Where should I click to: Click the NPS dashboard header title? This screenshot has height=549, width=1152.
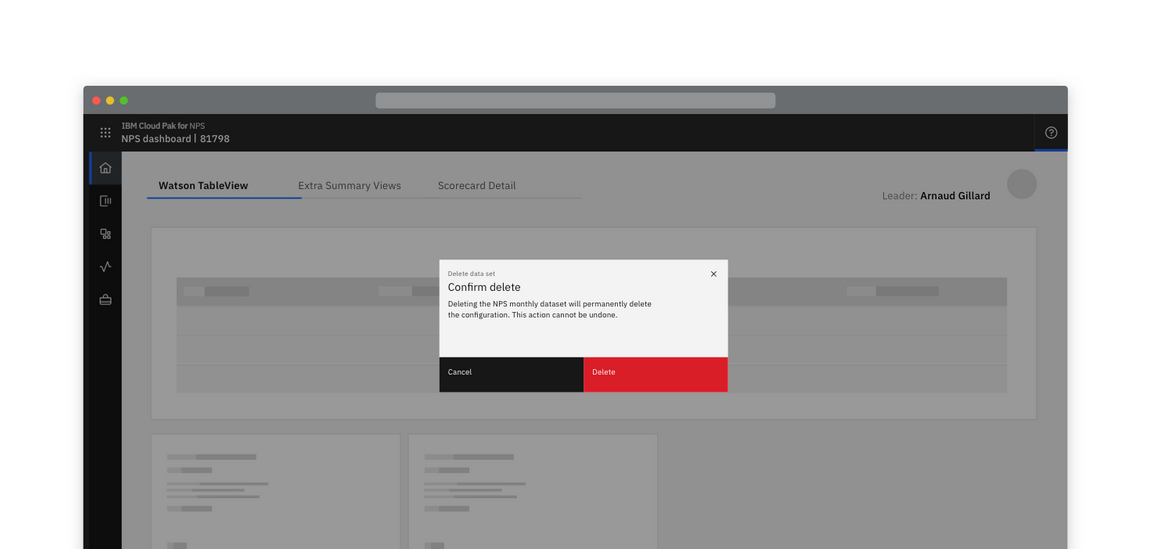pyautogui.click(x=175, y=139)
